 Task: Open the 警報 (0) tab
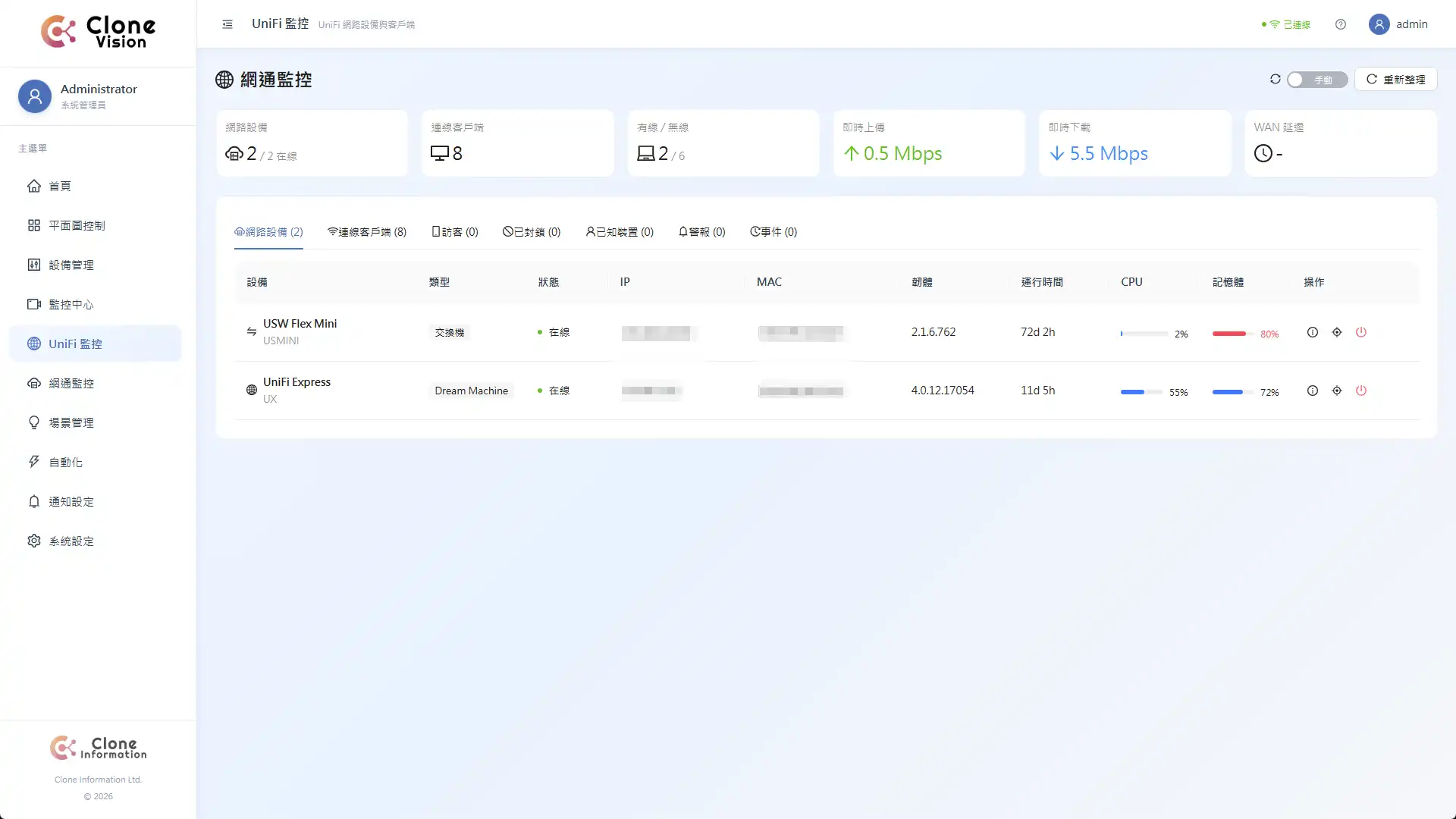pos(701,232)
